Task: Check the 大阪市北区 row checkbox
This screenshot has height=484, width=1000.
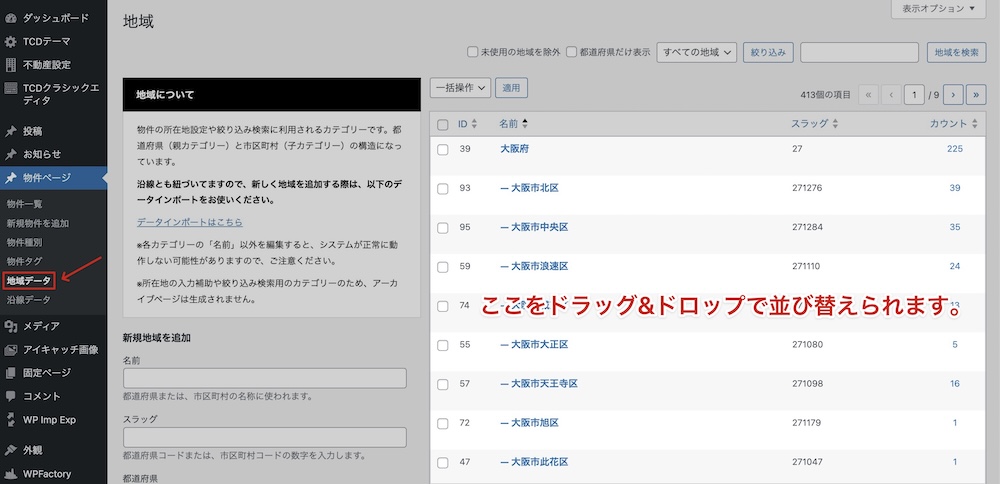Action: tap(443, 189)
